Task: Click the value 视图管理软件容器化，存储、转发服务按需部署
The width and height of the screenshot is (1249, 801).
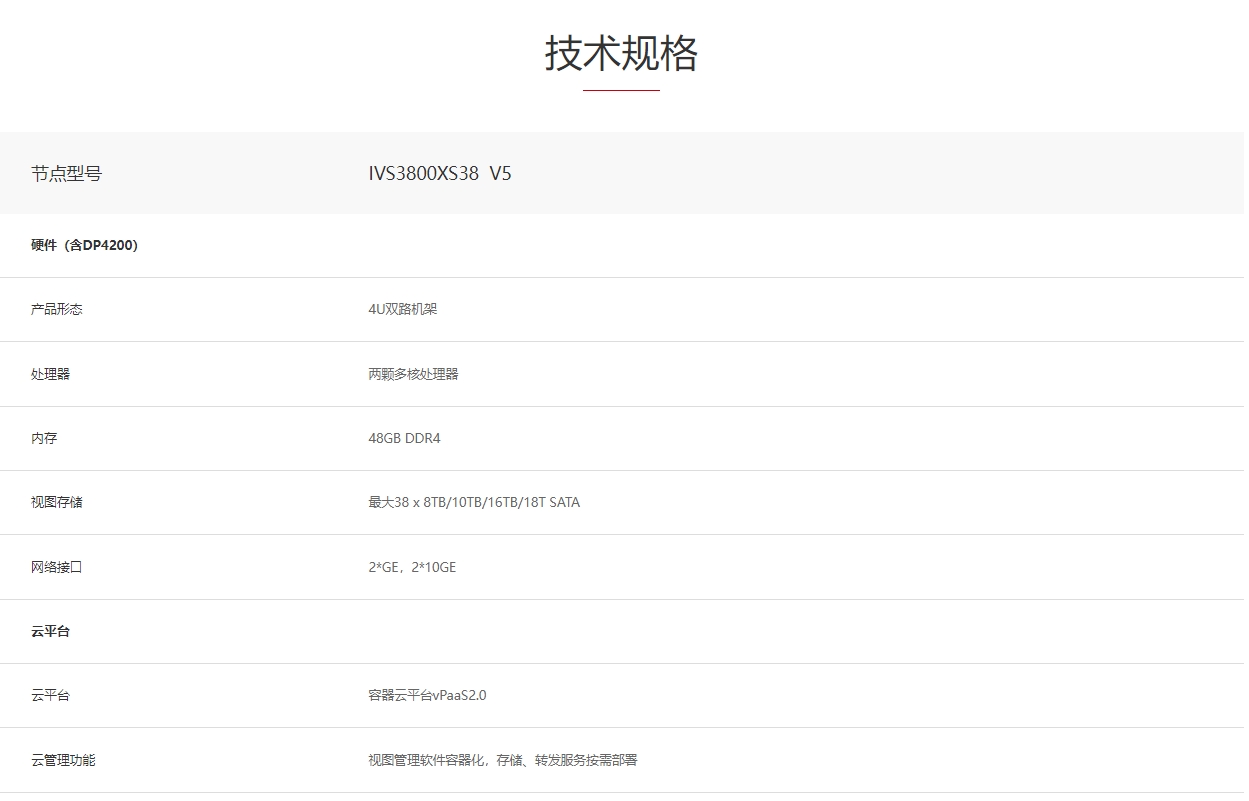Action: tap(503, 760)
